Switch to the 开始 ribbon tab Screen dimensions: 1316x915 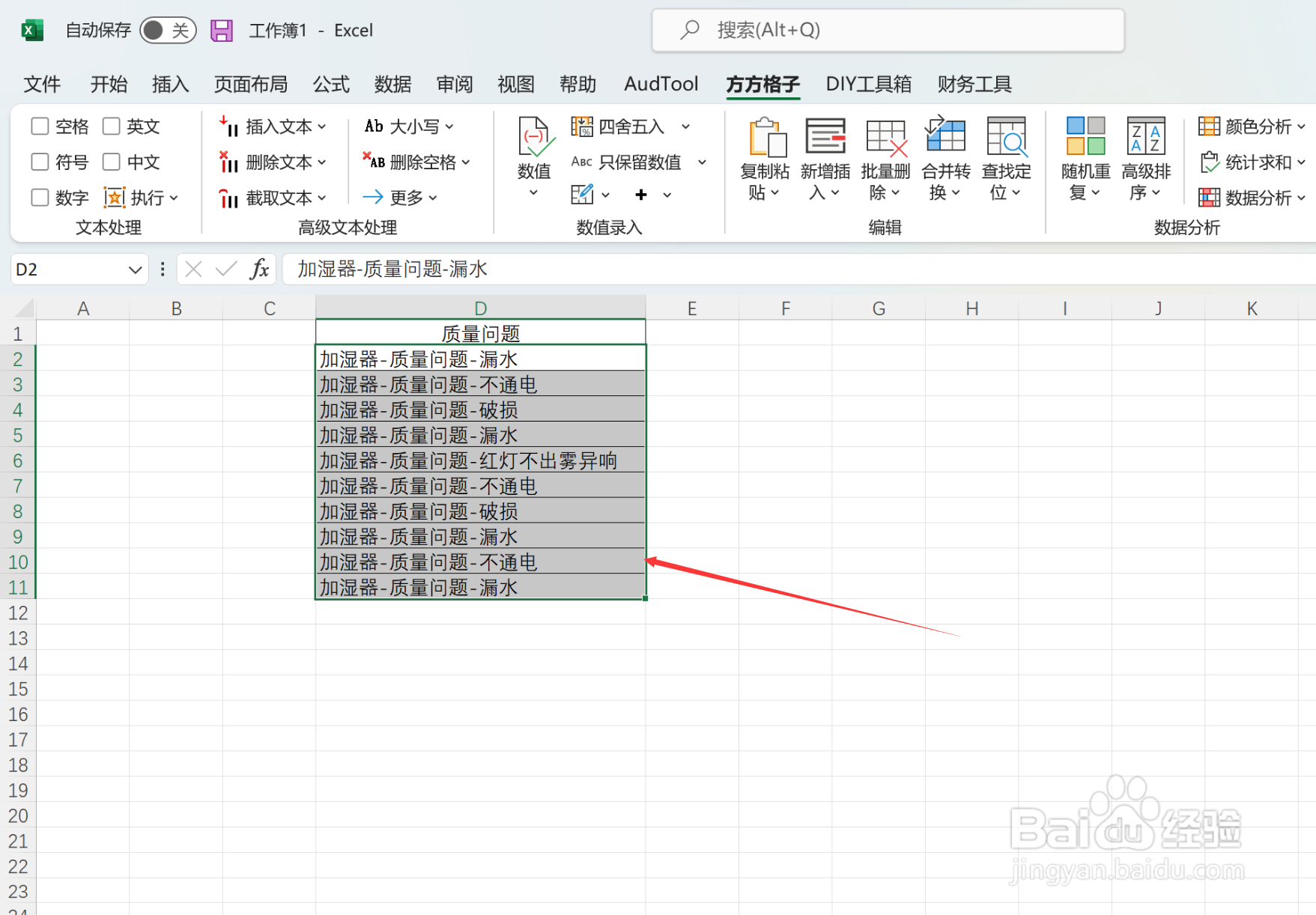coord(109,84)
